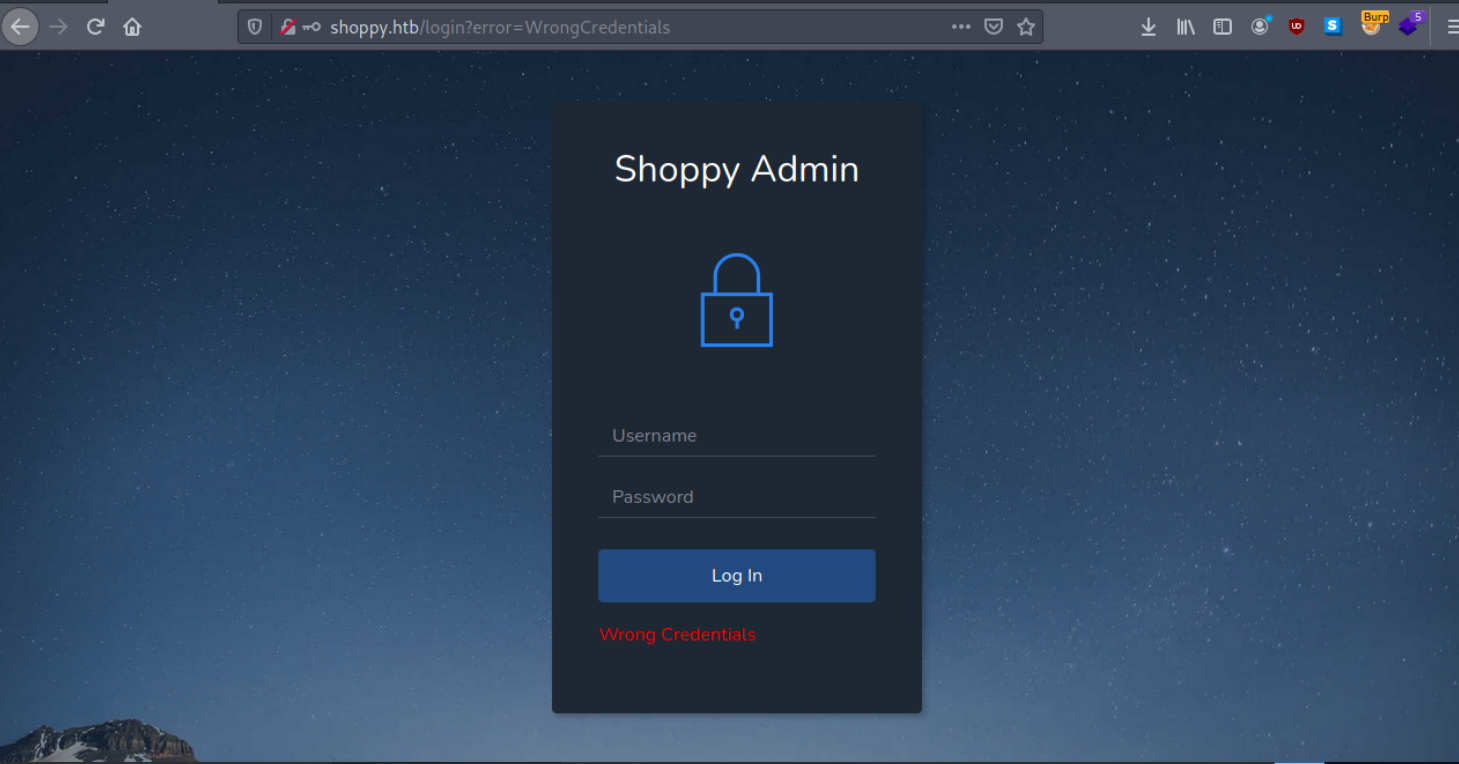Image resolution: width=1459 pixels, height=764 pixels.
Task: Open the uBlock Origin extension
Action: pyautogui.click(x=1297, y=27)
